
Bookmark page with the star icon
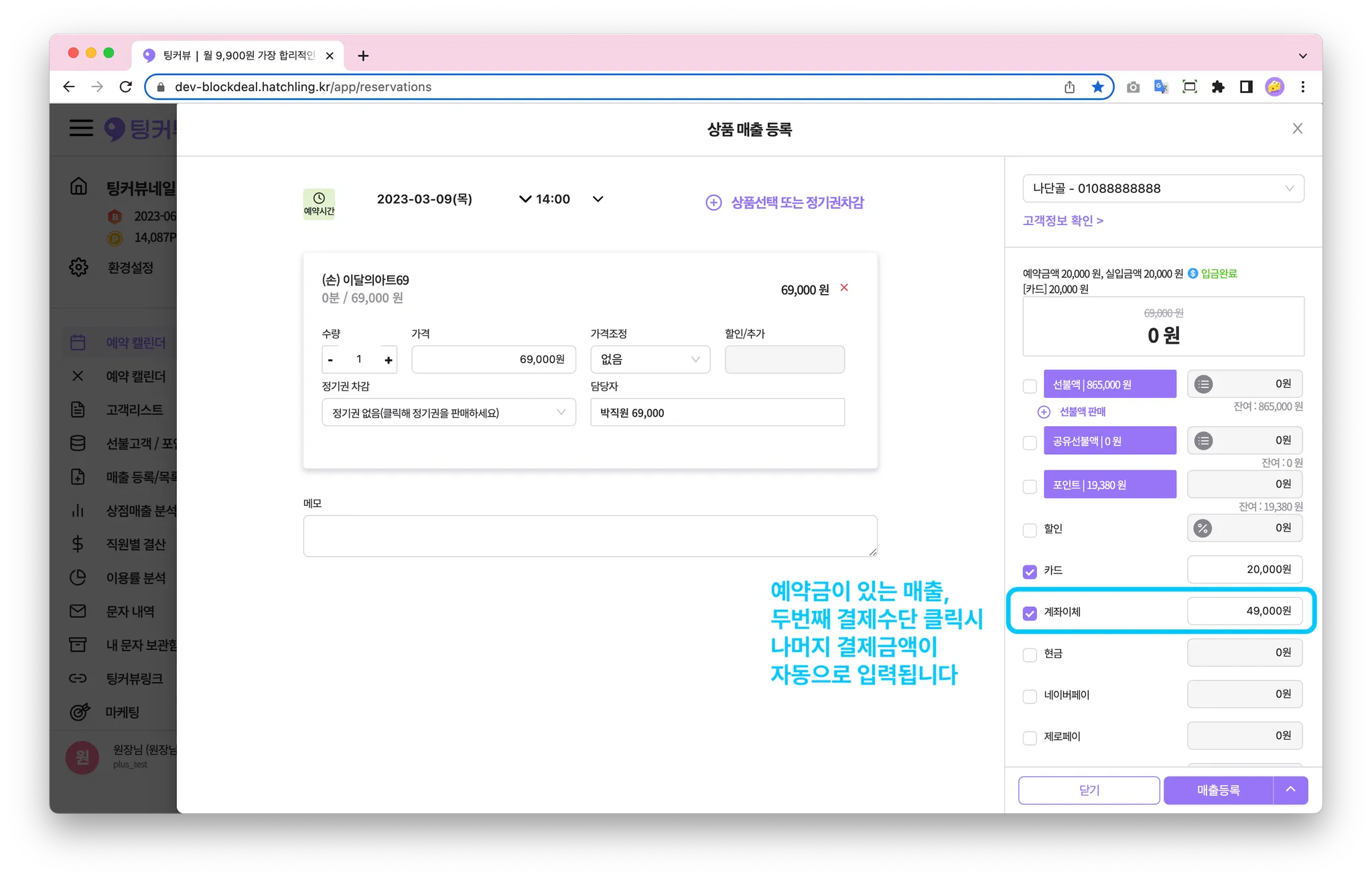(1097, 87)
